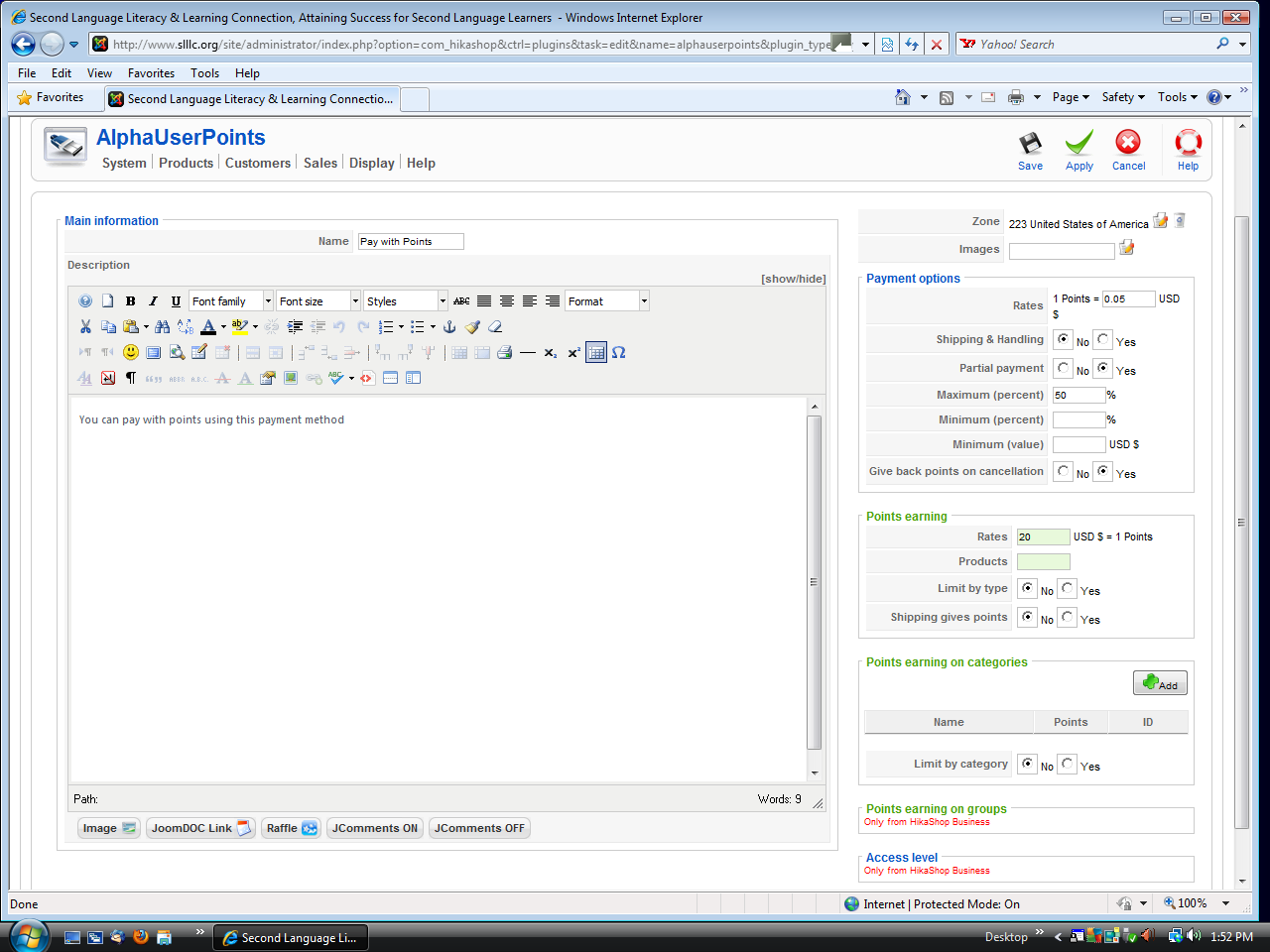
Task: Click the Preview magnifier icon
Action: [177, 353]
